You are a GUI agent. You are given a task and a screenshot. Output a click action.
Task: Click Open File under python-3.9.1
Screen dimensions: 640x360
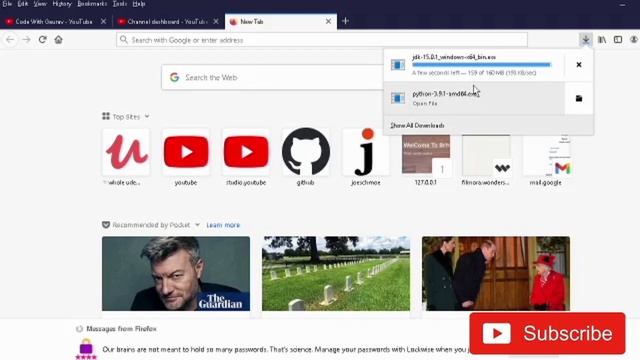425,104
